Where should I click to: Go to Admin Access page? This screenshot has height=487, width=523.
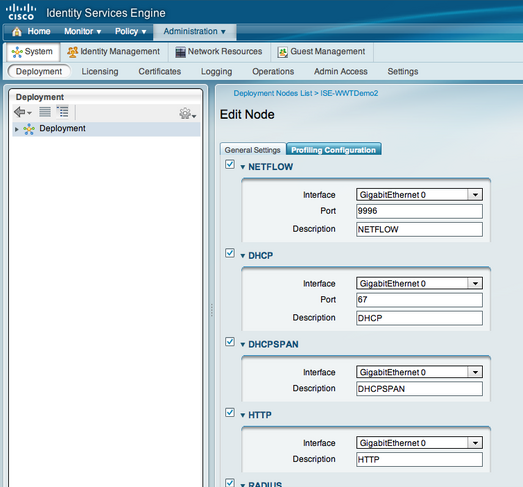[341, 71]
